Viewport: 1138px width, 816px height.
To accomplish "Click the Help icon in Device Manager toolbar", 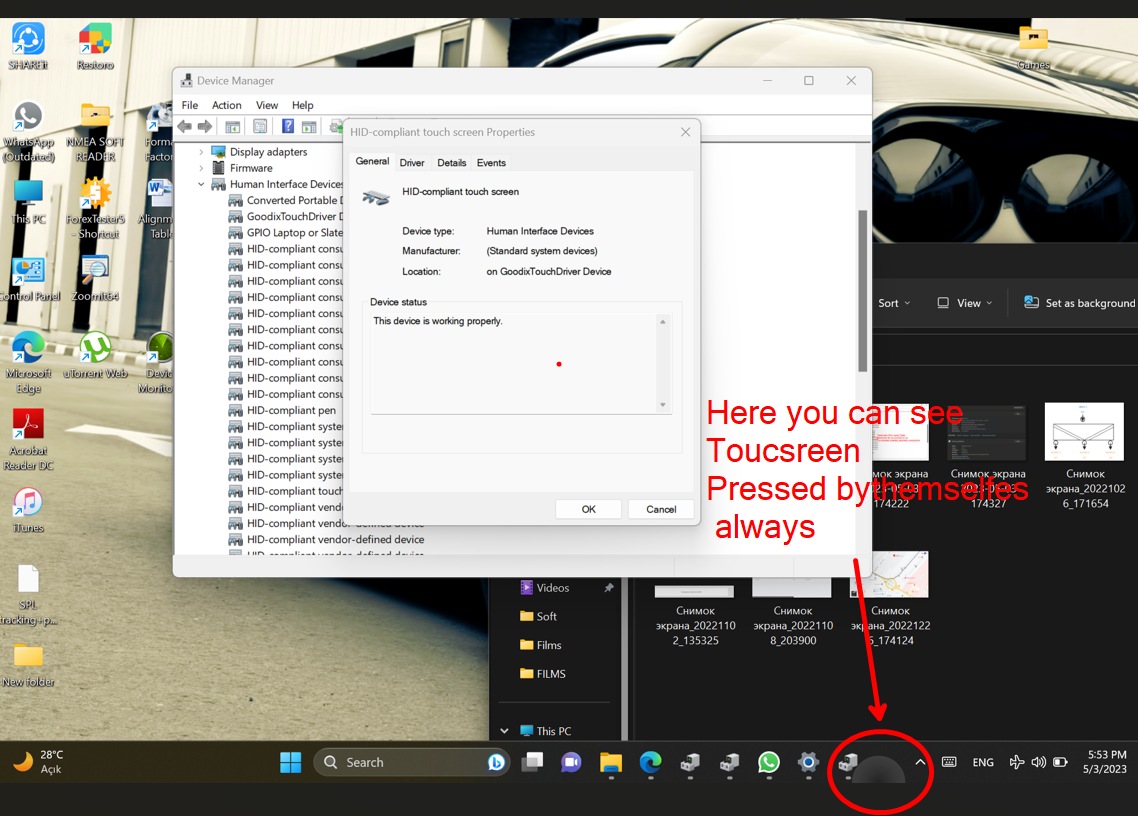I will coord(287,126).
